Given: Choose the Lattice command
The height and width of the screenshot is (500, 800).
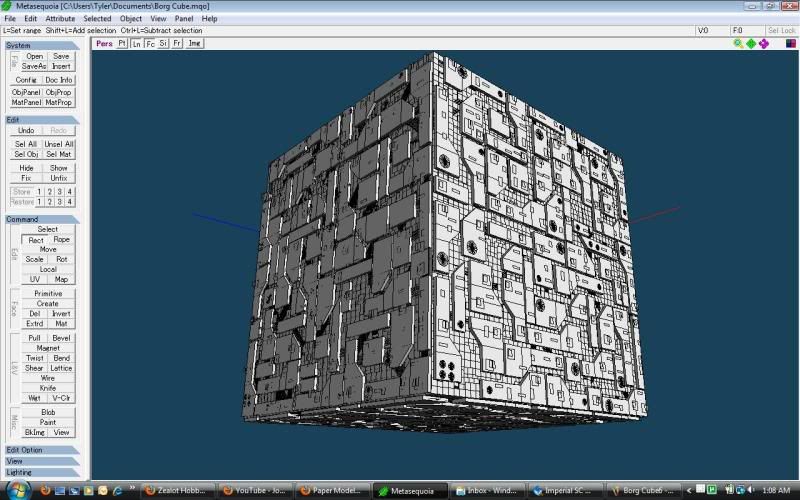Looking at the screenshot, I should tap(62, 368).
